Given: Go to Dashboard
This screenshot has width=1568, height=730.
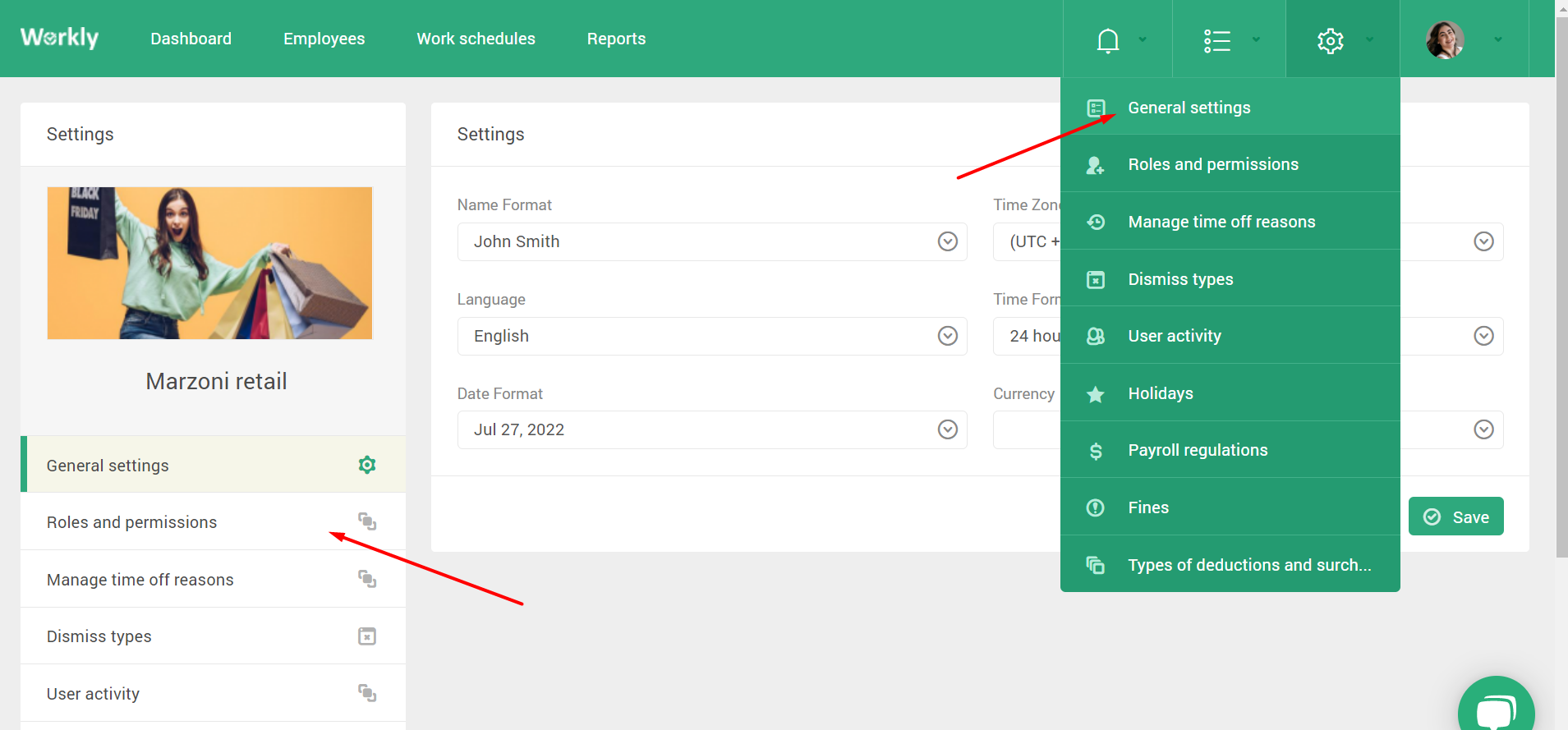Looking at the screenshot, I should pos(191,39).
